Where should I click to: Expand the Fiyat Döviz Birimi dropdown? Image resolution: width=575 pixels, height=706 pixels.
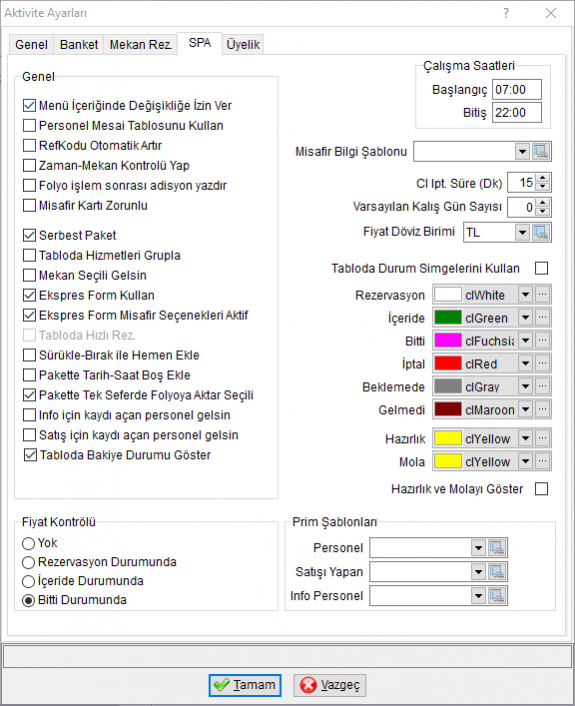click(x=522, y=232)
